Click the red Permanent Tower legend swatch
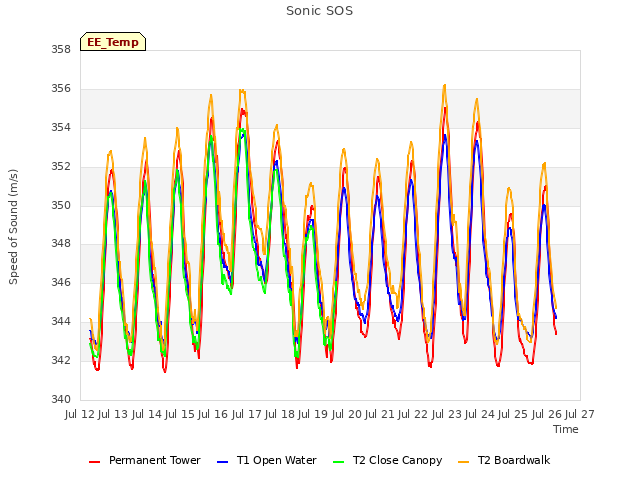The height and width of the screenshot is (480, 640). (95, 462)
